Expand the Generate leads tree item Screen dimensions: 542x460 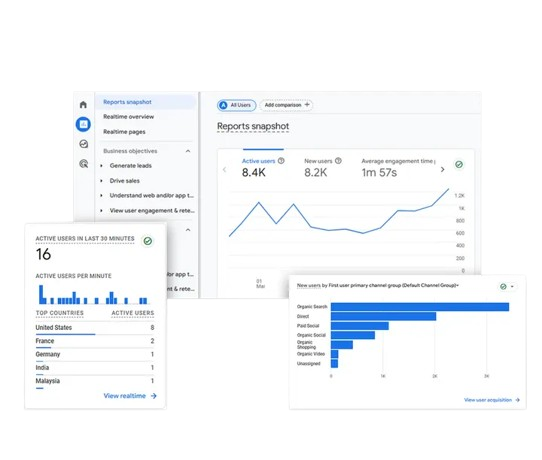point(101,166)
